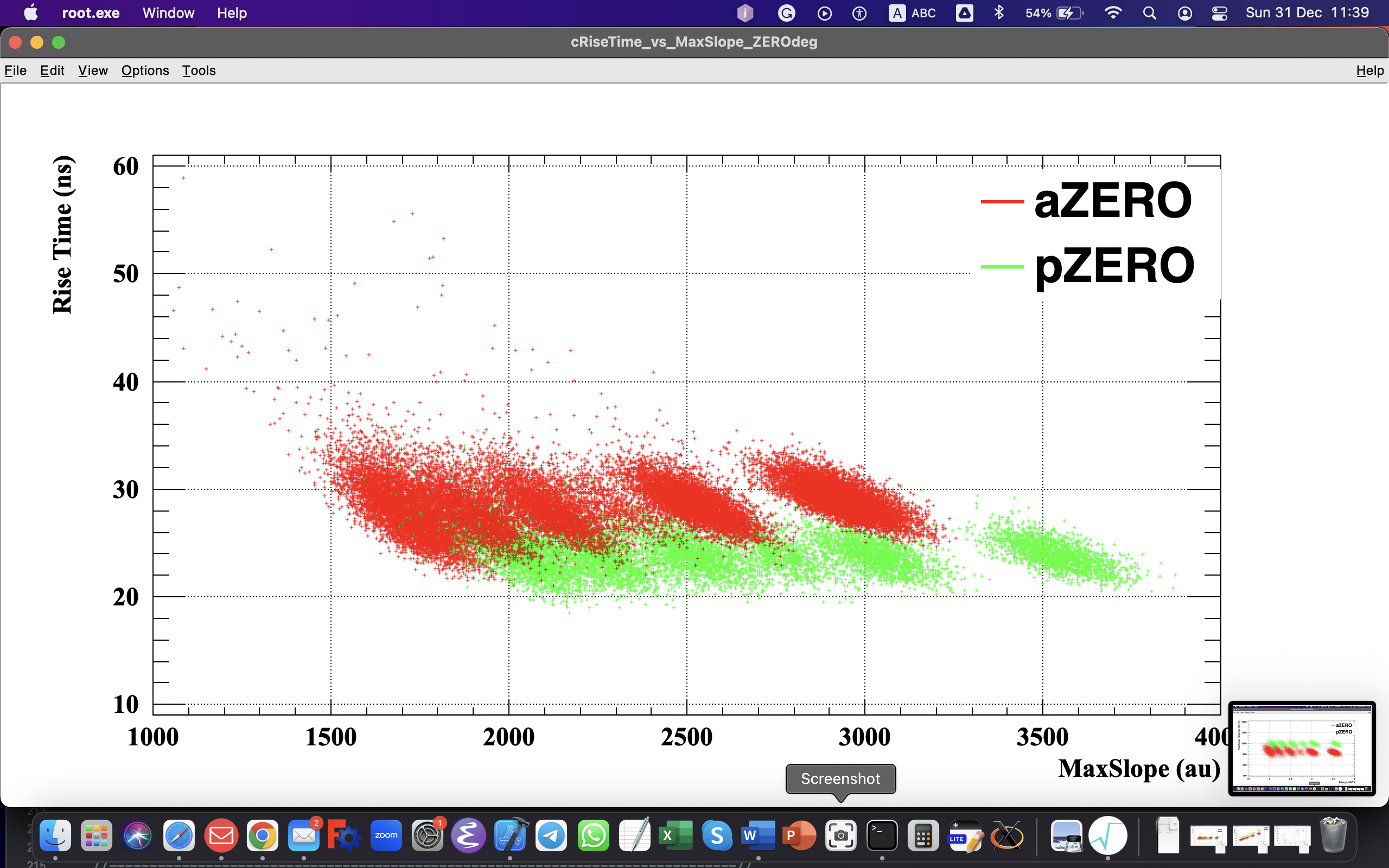1389x868 pixels.
Task: Launch Microsoft Excel from dock
Action: (675, 836)
